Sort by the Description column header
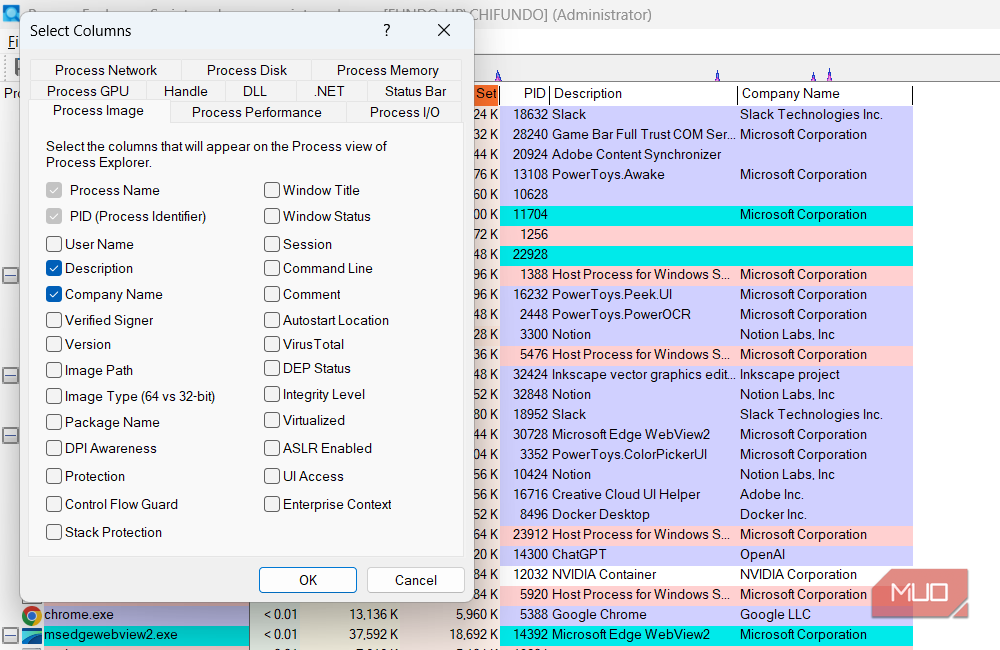The image size is (1000, 650). pos(643,94)
